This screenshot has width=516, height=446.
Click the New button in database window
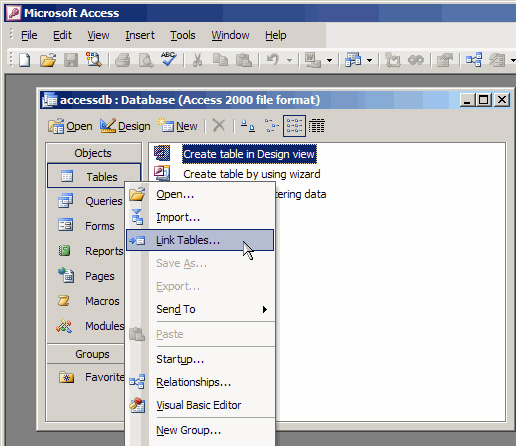pos(178,126)
